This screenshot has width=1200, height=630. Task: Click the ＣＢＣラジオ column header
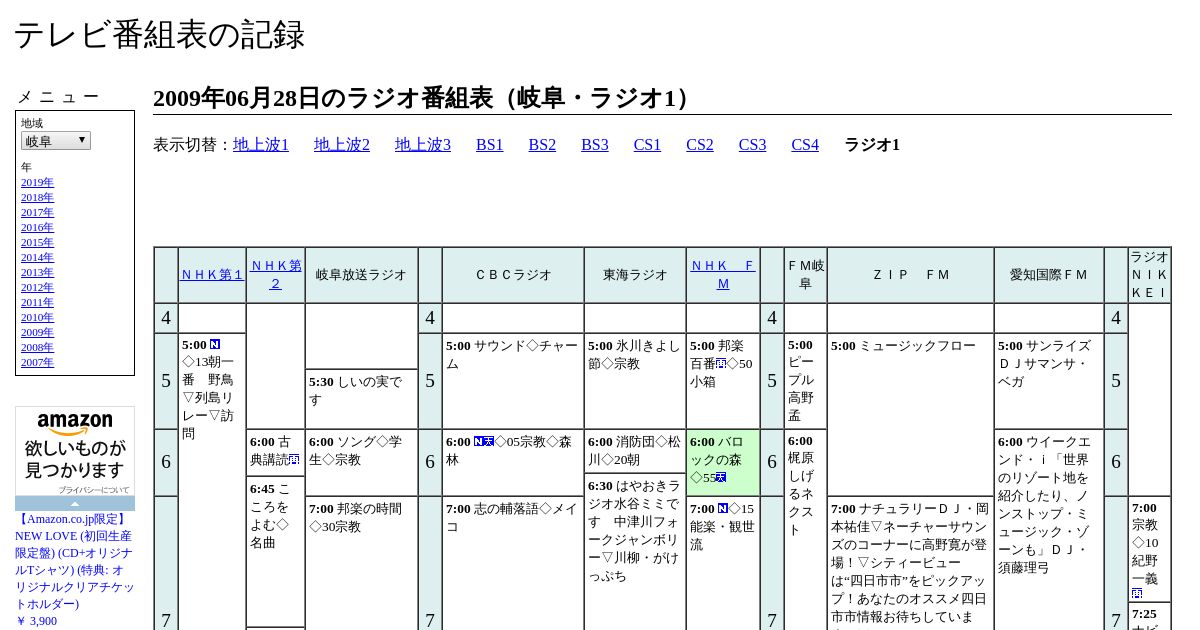pyautogui.click(x=513, y=275)
